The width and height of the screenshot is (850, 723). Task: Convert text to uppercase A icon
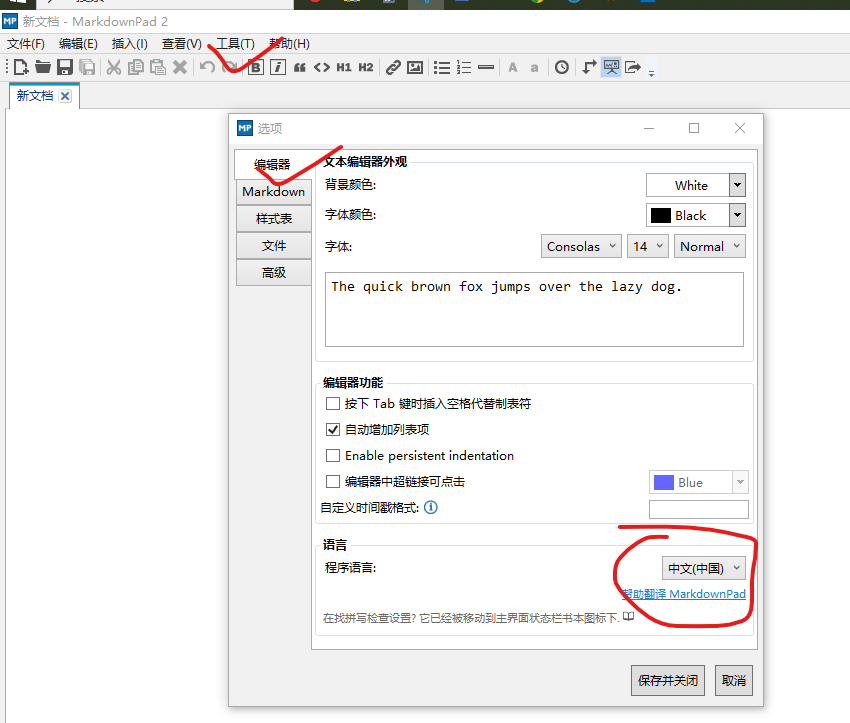pos(513,67)
